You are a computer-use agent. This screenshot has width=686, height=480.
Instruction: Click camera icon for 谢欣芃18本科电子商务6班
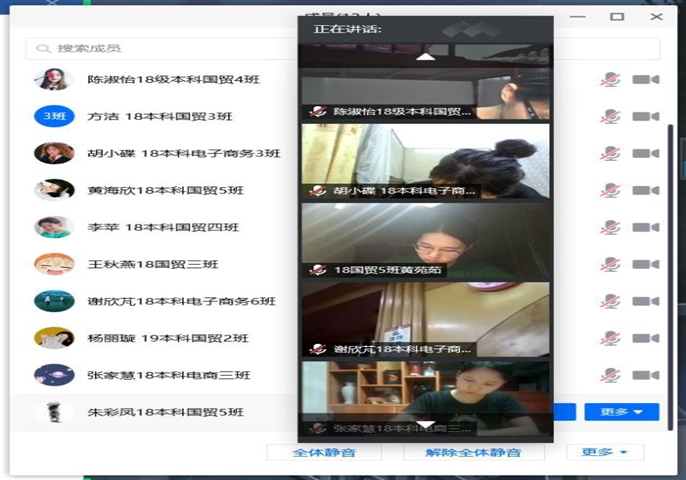[x=646, y=301]
